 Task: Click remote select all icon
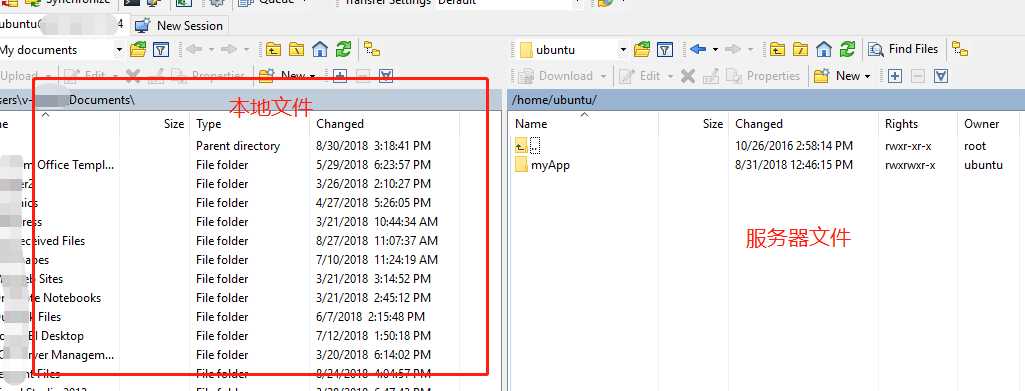[941, 76]
